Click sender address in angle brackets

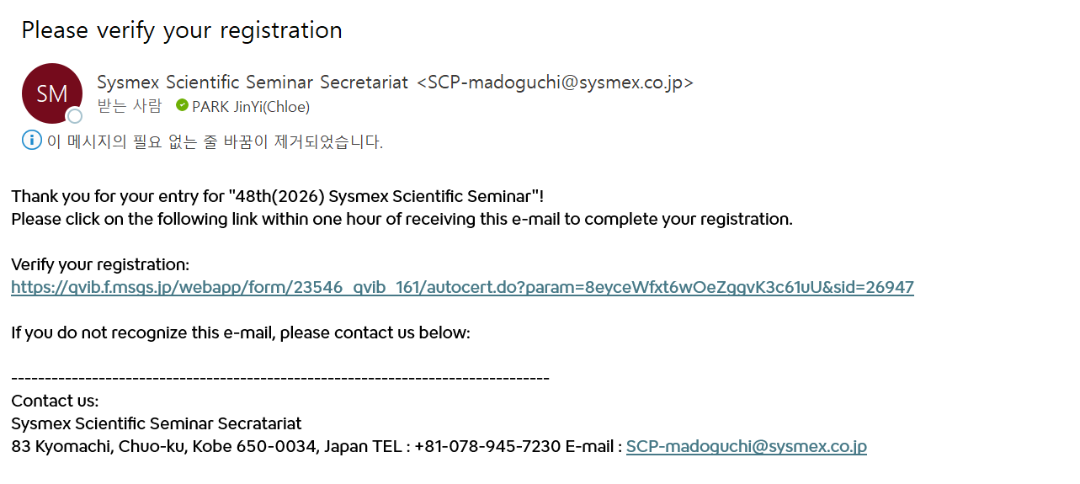click(x=554, y=82)
